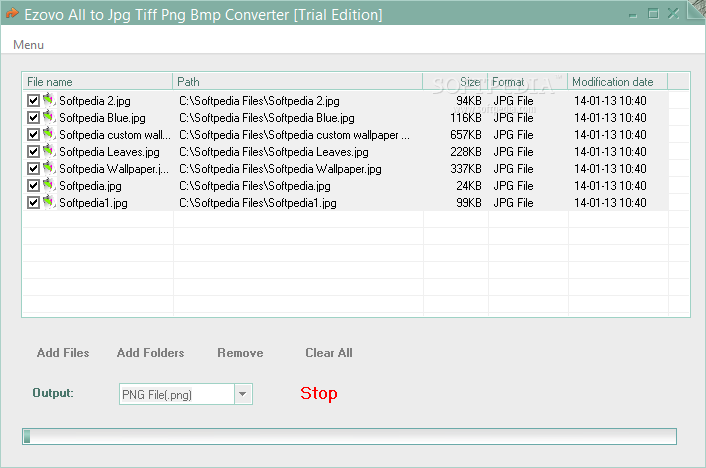Click the orange app icon in title bar

point(12,14)
